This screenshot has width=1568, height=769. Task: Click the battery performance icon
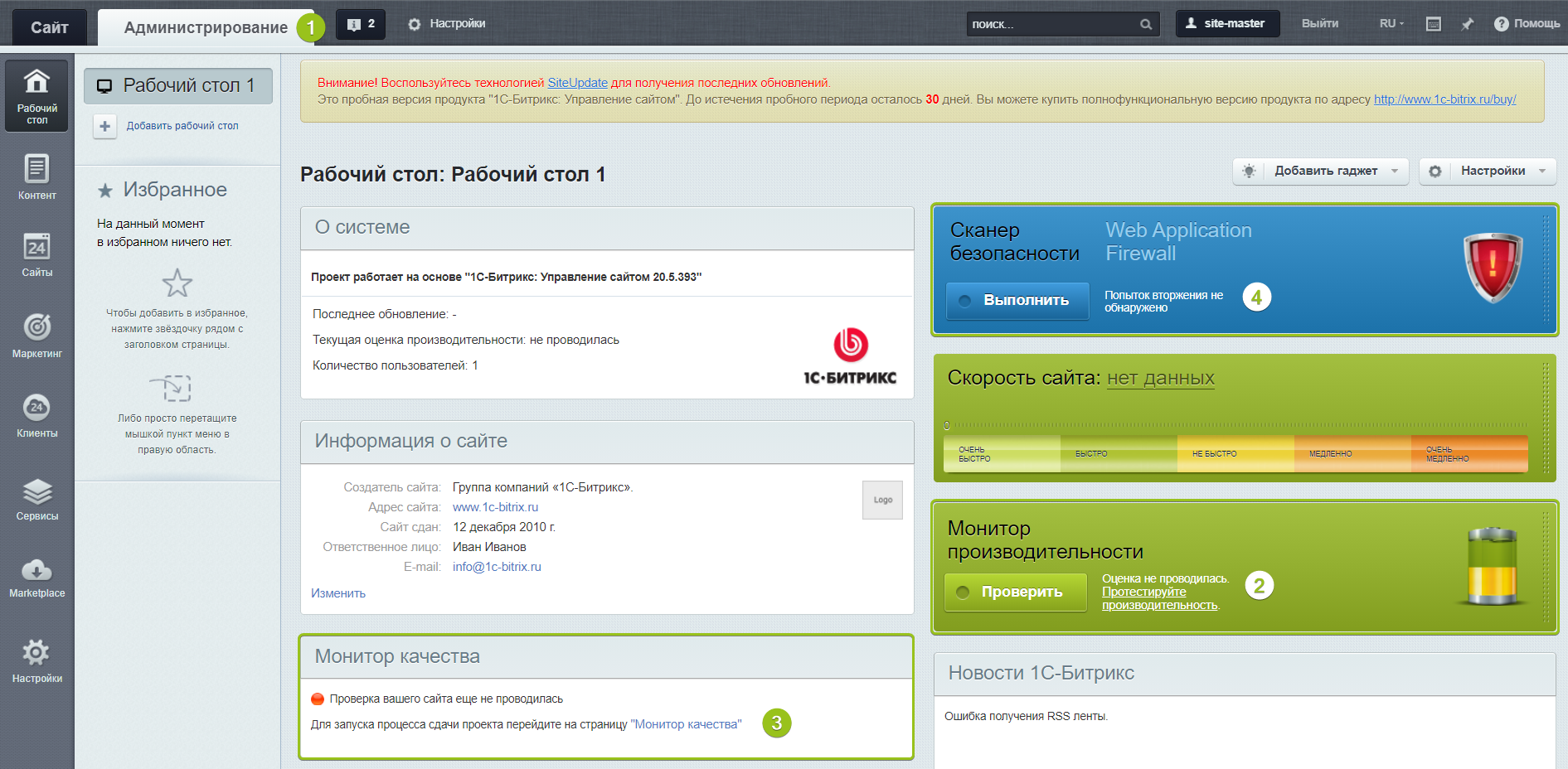pos(1493,566)
